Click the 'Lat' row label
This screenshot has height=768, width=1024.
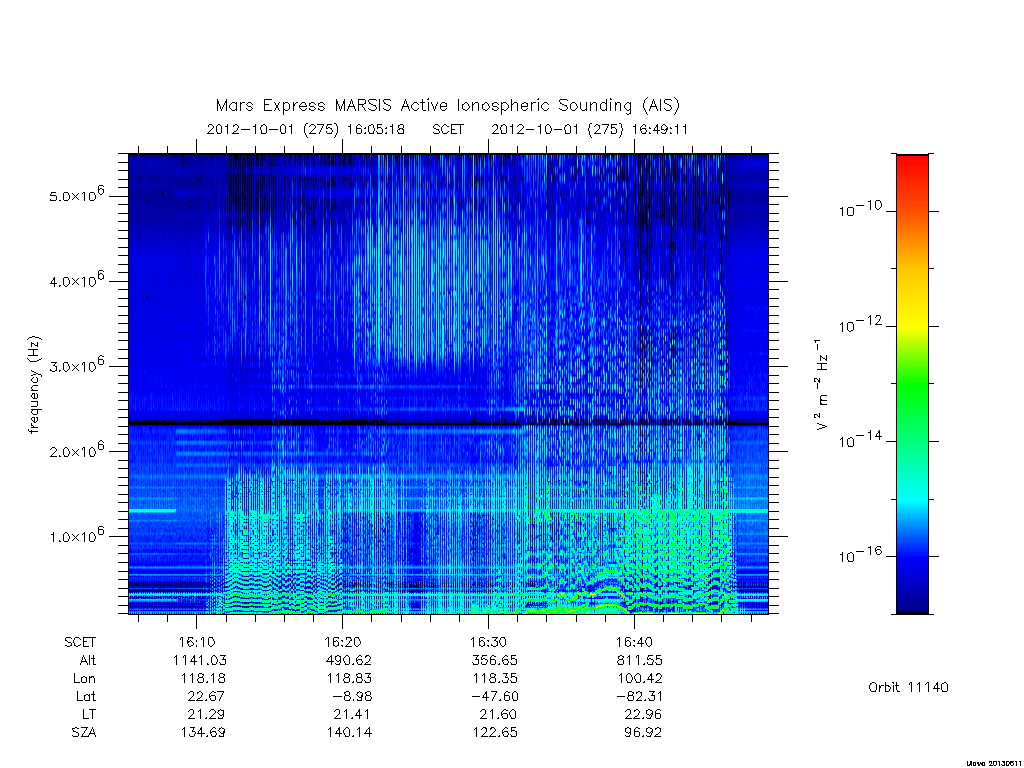86,697
